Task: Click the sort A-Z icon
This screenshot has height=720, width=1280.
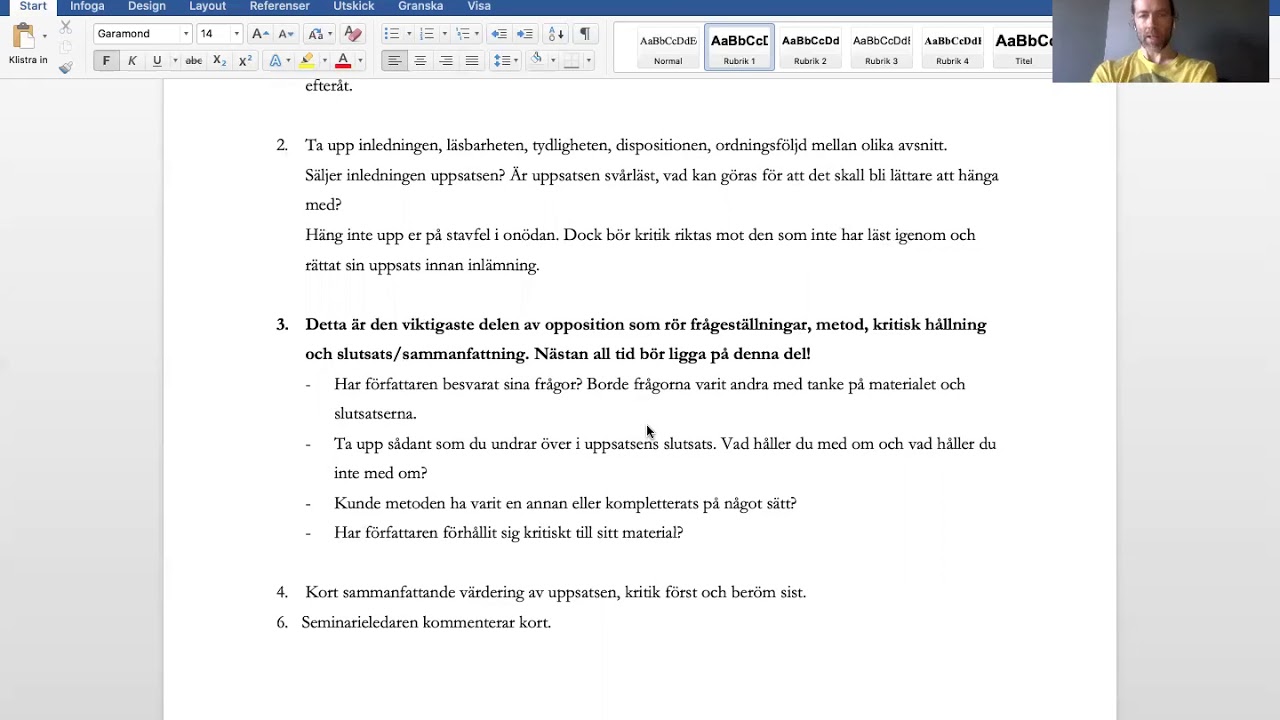Action: pyautogui.click(x=556, y=34)
